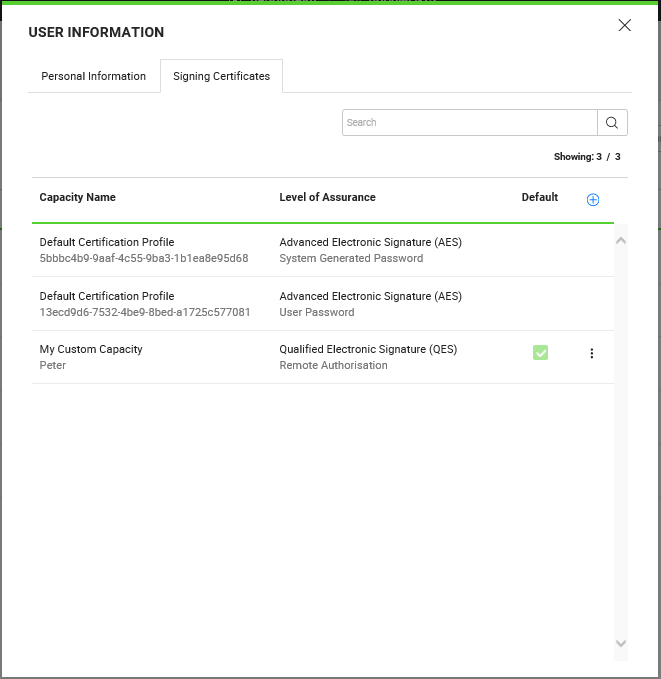Click the Level of Assurance column header

coord(327,197)
